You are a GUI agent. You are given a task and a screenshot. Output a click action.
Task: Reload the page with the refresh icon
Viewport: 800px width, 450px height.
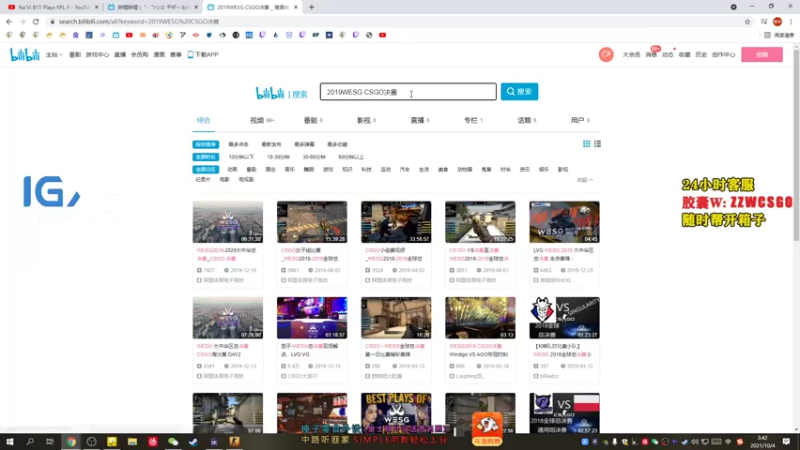pyautogui.click(x=36, y=21)
